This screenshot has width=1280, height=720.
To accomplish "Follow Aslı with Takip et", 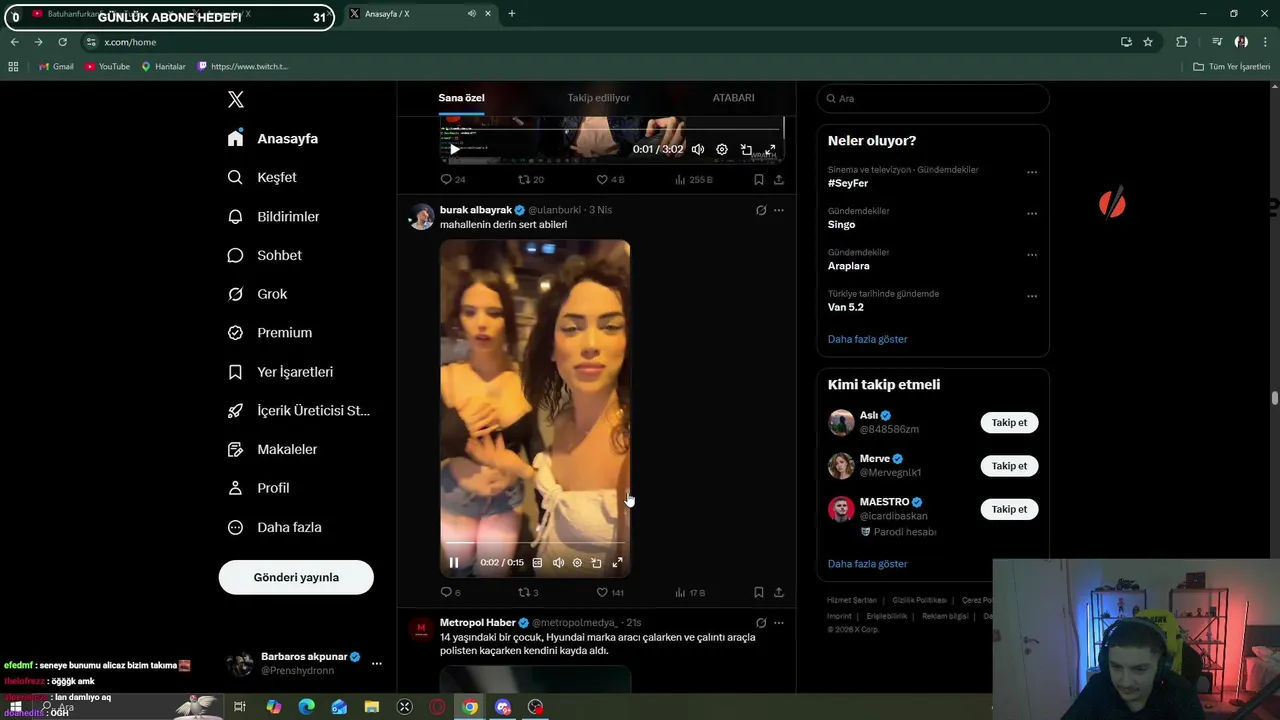I will (1009, 423).
